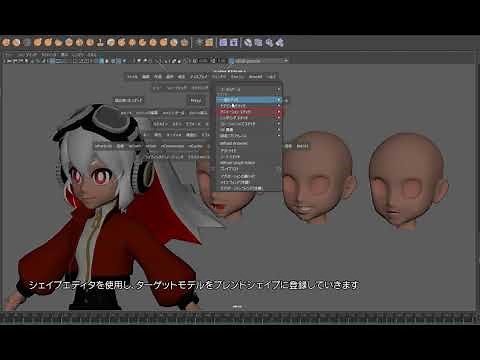Select the Erase Target tool icon
The image size is (480, 360).
(x=279, y=43)
